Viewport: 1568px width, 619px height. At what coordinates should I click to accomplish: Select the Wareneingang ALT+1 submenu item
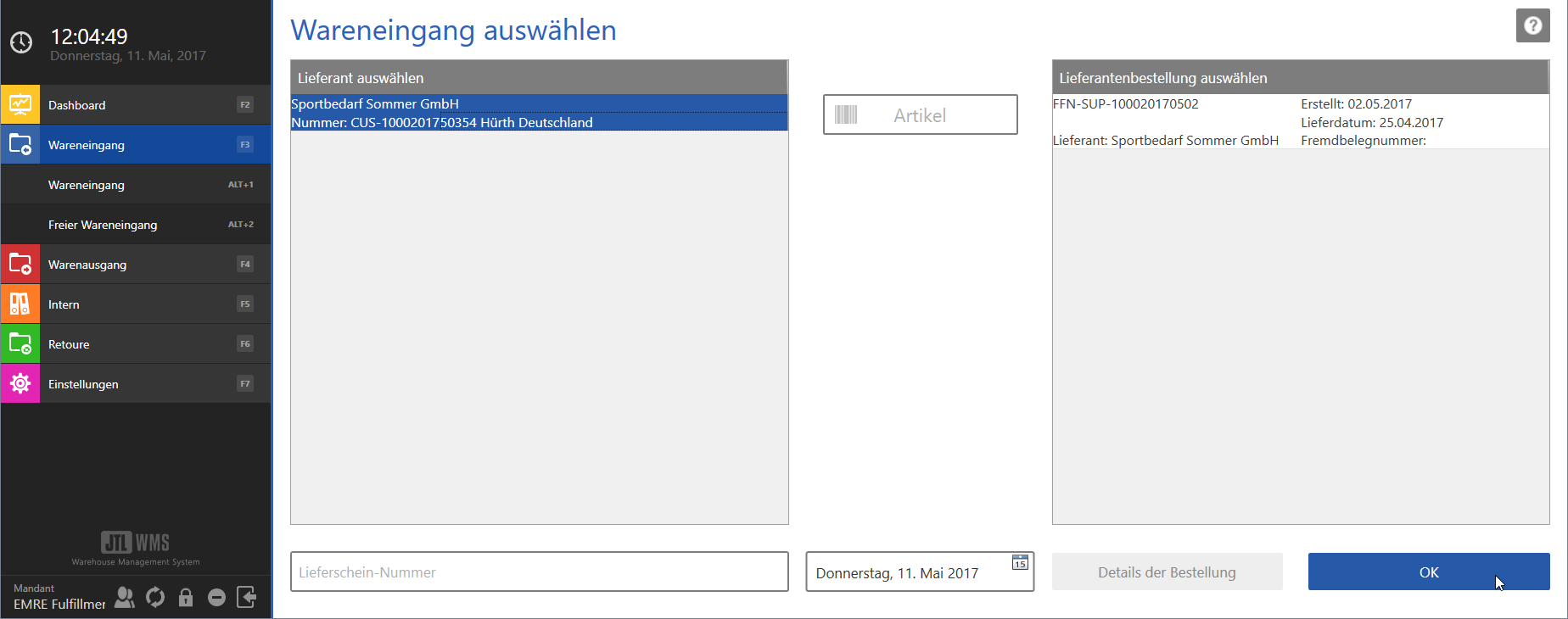[136, 185]
